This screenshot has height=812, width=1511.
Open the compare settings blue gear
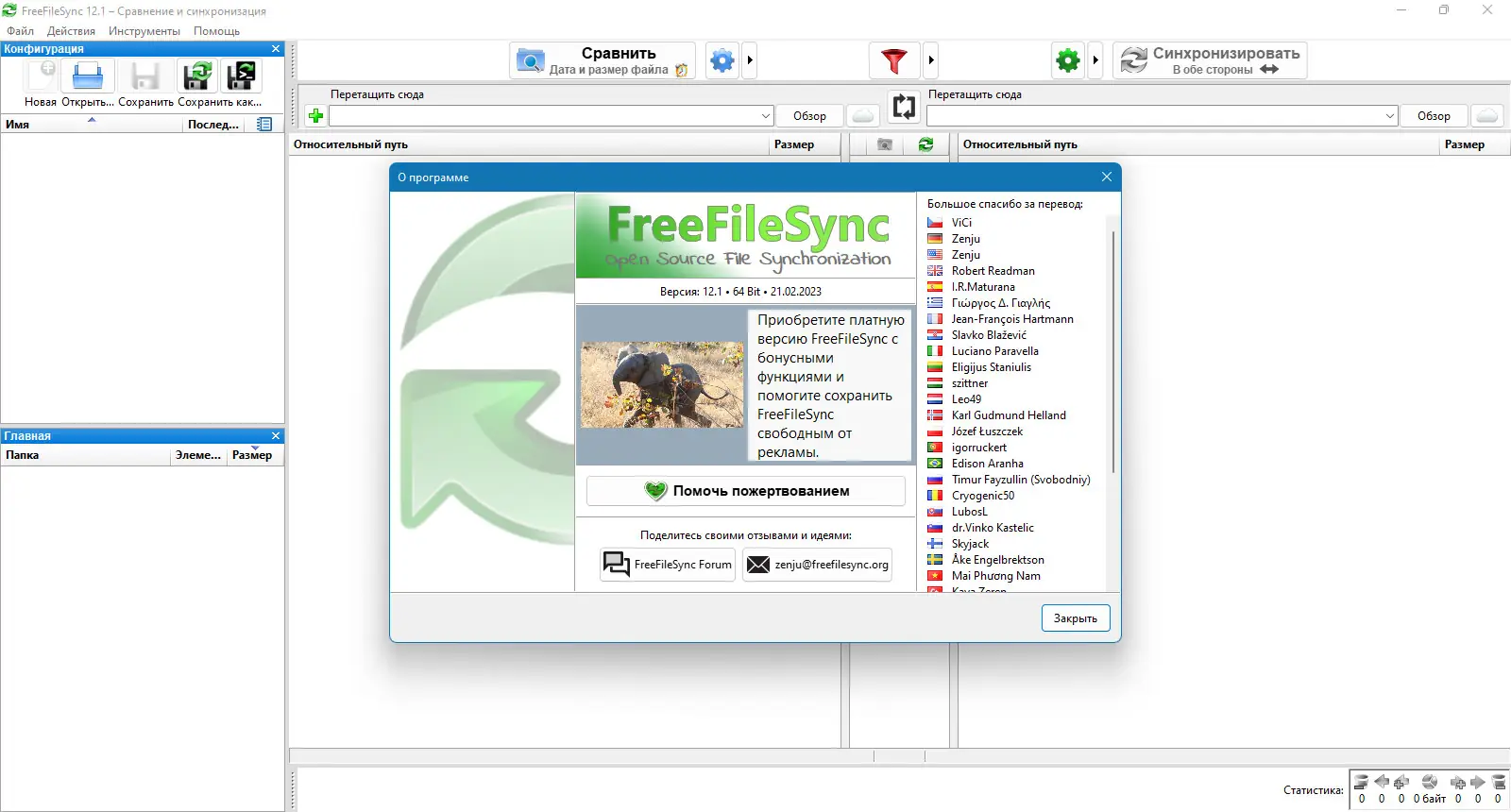click(x=722, y=60)
